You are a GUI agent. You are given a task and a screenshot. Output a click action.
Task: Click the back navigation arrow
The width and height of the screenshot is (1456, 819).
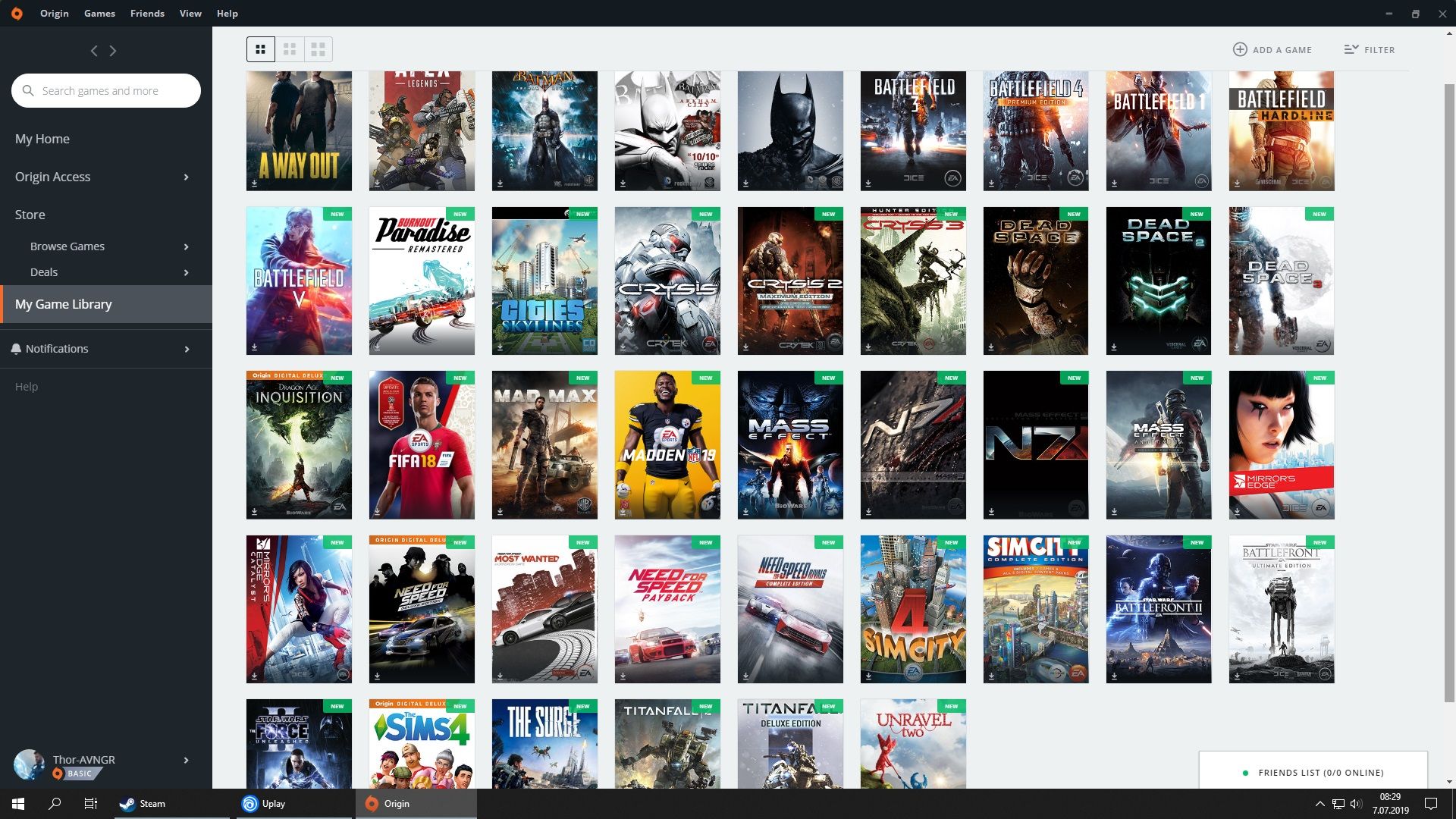coord(94,51)
